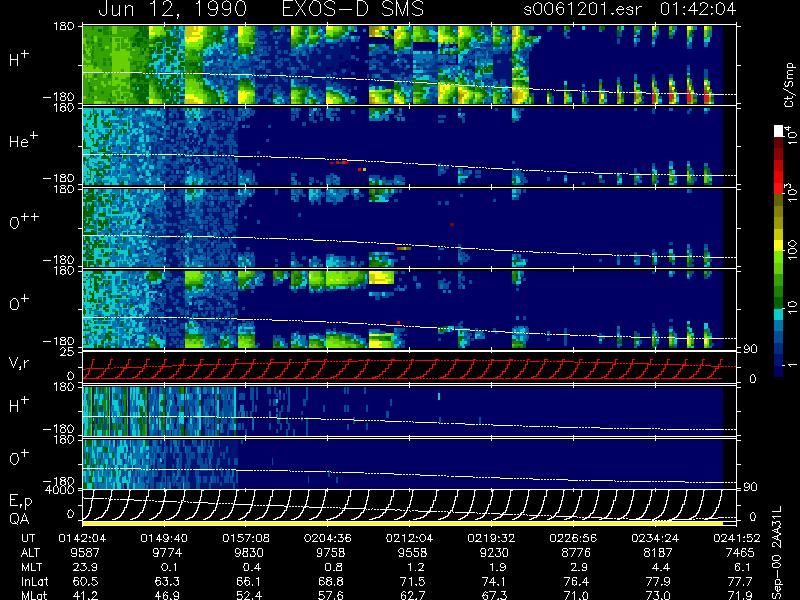Click MLT value '6.1'

click(x=743, y=567)
